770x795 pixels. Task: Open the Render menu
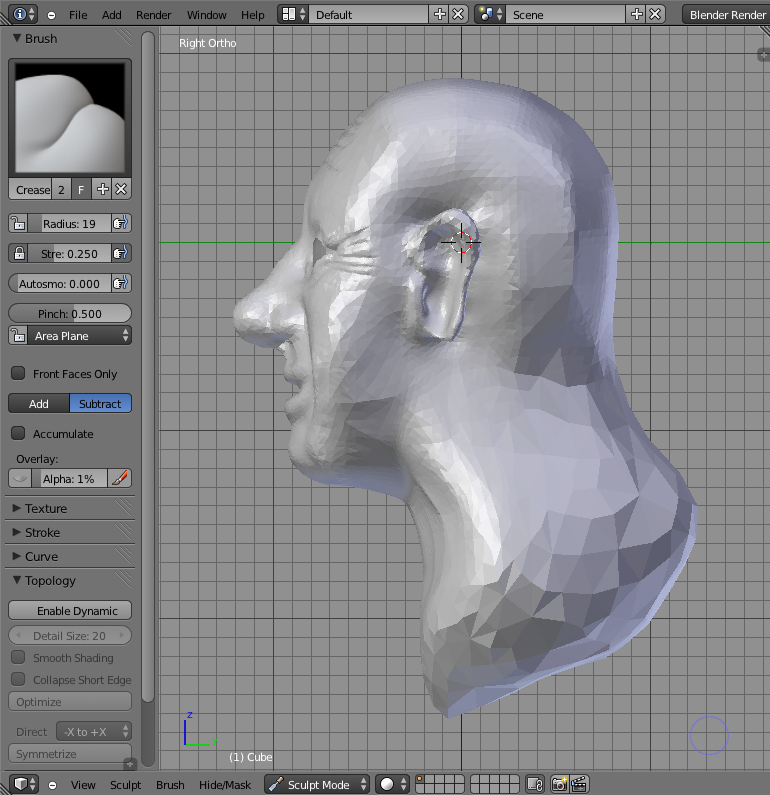click(153, 15)
